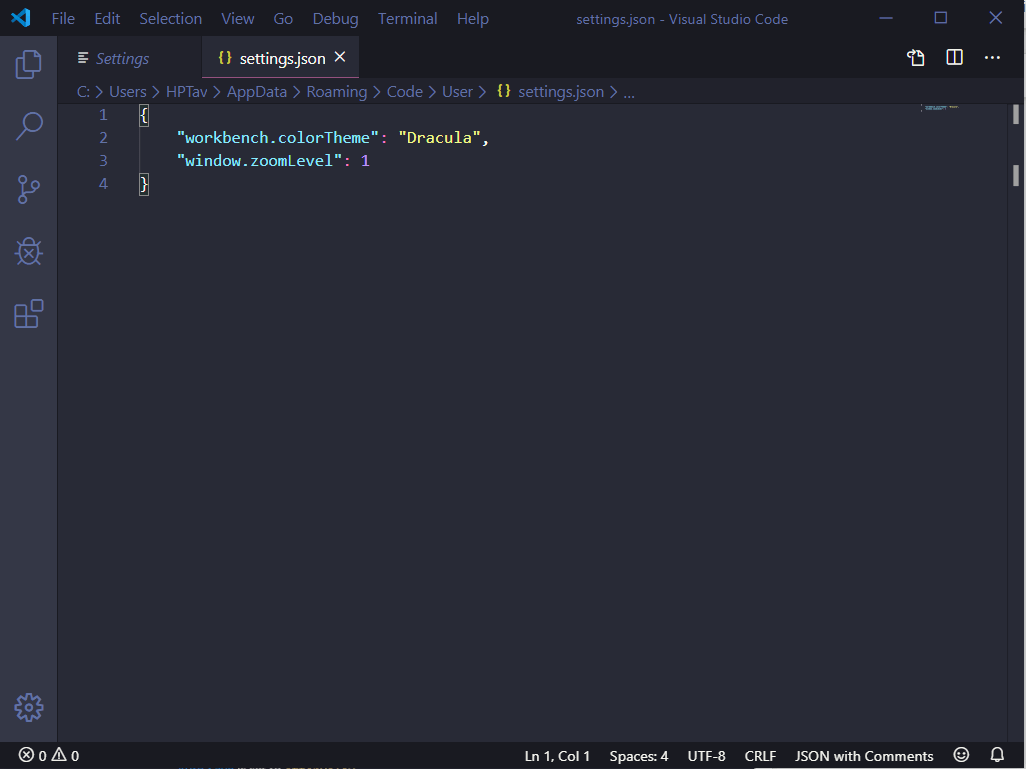This screenshot has width=1026, height=769.
Task: Click the warnings count in status bar
Action: [x=65, y=755]
